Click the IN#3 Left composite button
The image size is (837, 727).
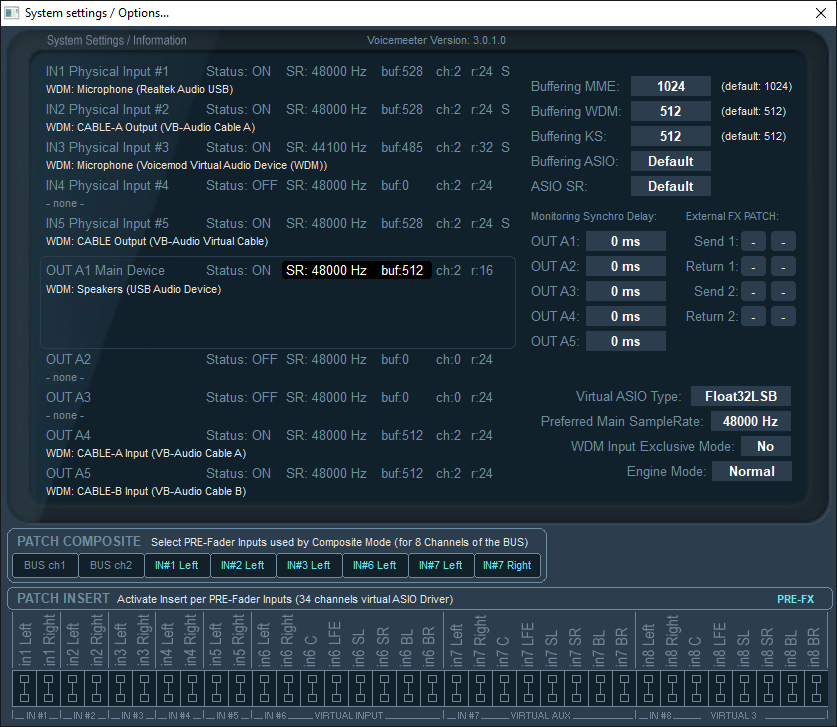click(309, 565)
